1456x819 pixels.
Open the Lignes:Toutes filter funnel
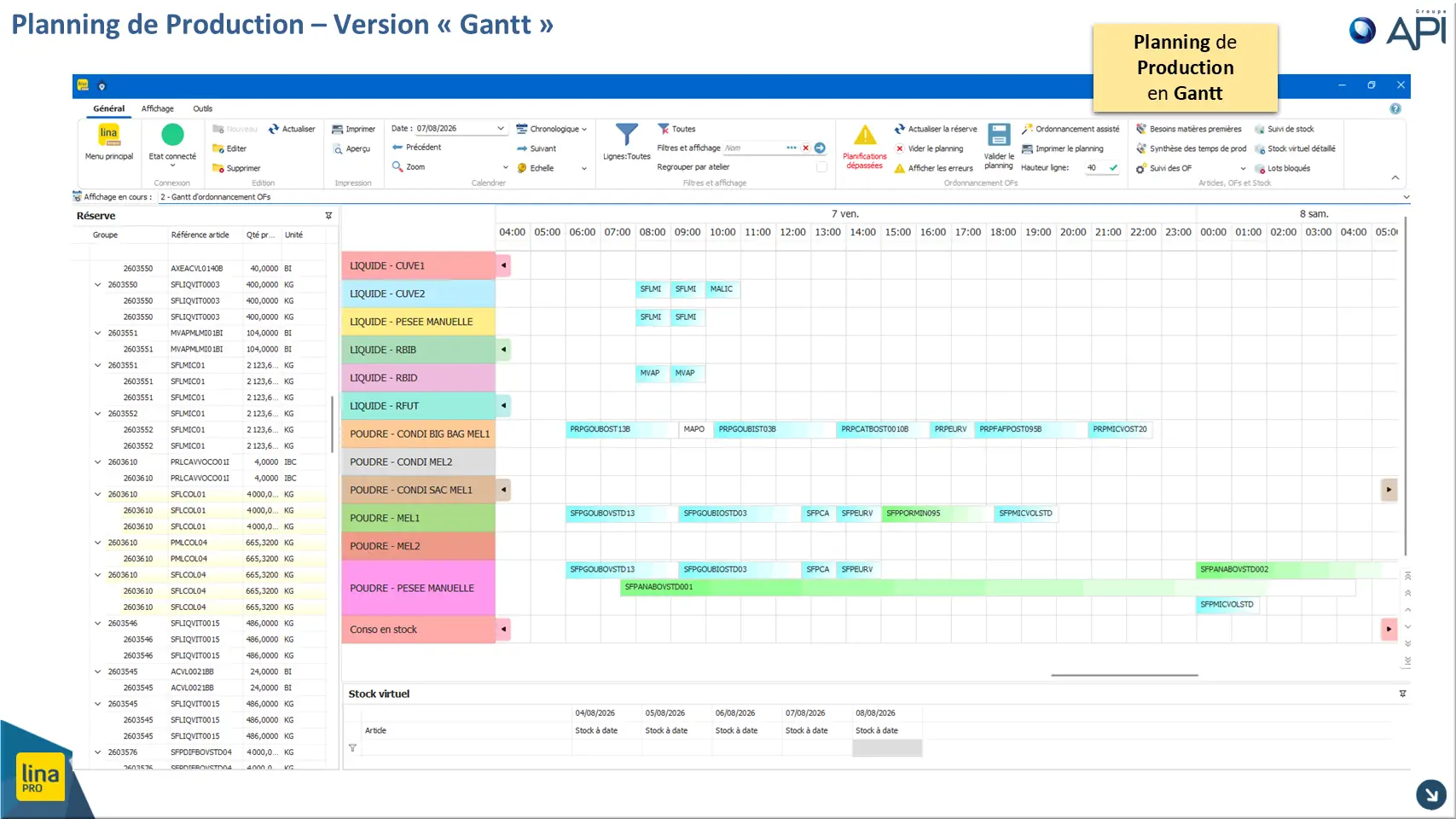(627, 135)
